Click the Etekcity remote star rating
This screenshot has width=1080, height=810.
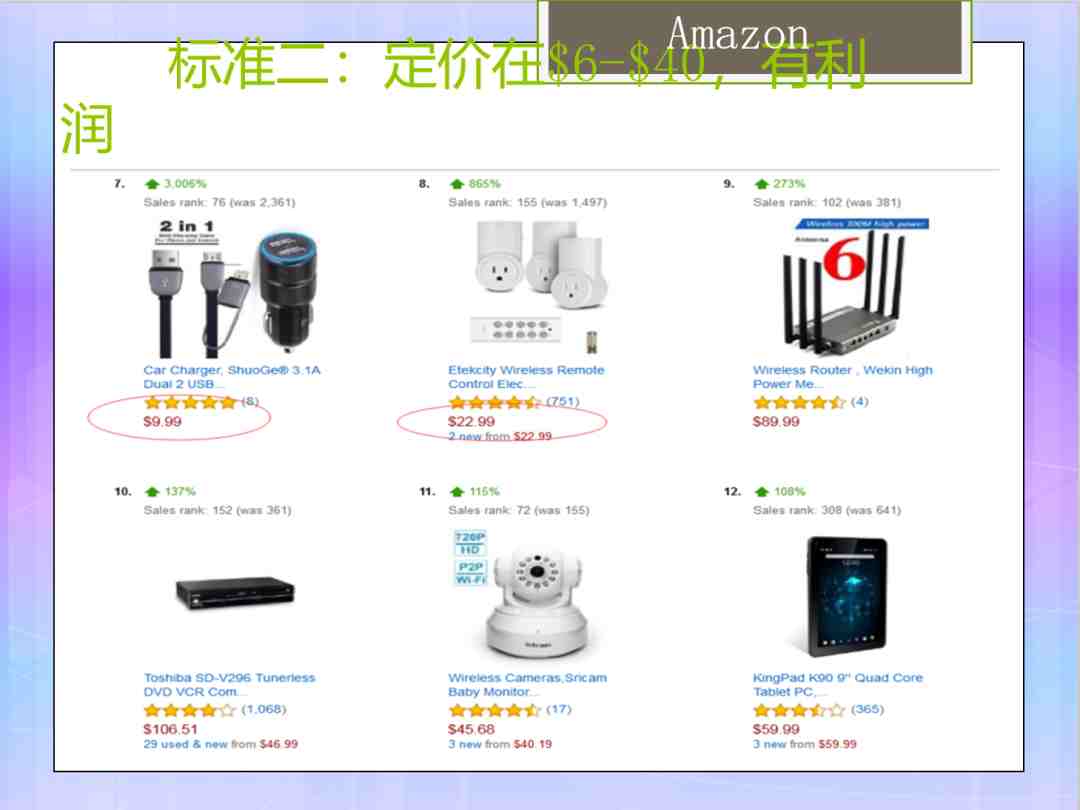tap(495, 402)
